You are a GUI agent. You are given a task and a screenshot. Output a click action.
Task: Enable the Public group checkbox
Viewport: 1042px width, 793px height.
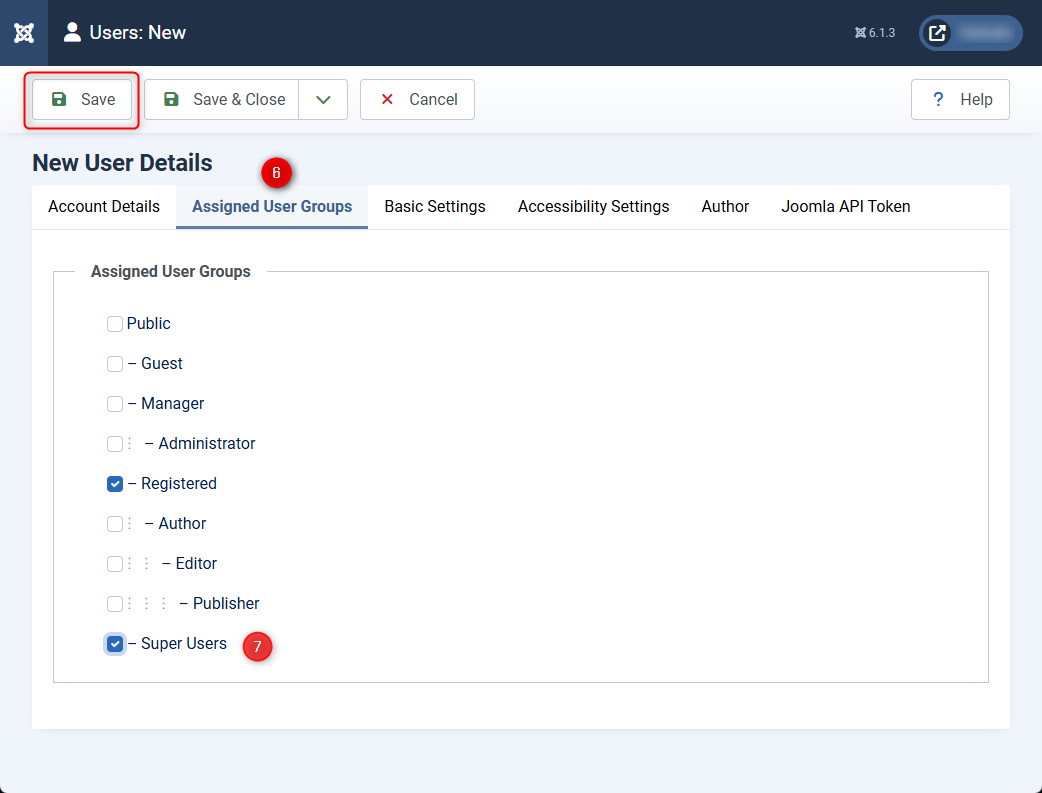tap(115, 324)
